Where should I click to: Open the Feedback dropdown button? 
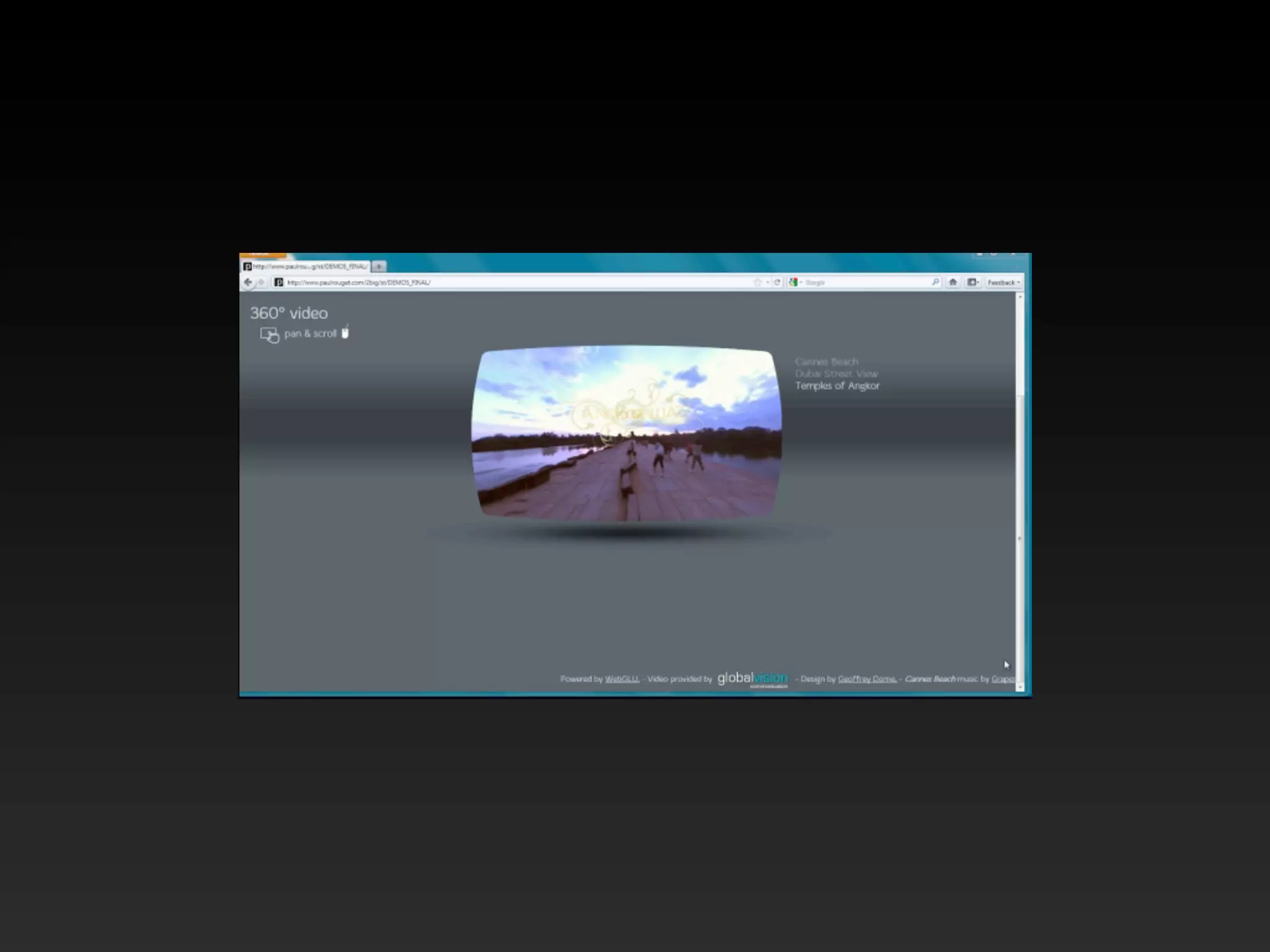[x=1003, y=283]
